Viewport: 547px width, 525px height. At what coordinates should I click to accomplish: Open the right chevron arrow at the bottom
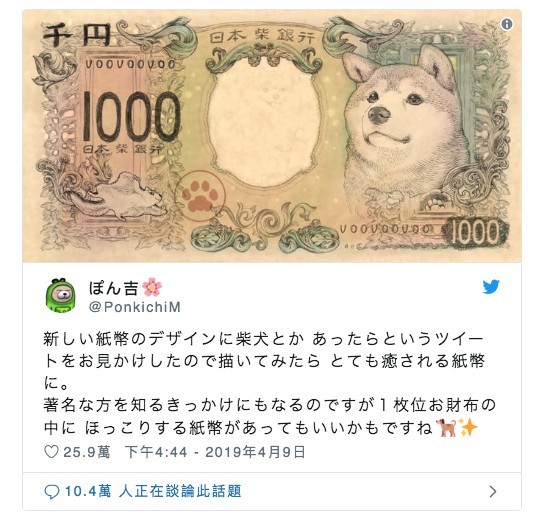pos(493,492)
